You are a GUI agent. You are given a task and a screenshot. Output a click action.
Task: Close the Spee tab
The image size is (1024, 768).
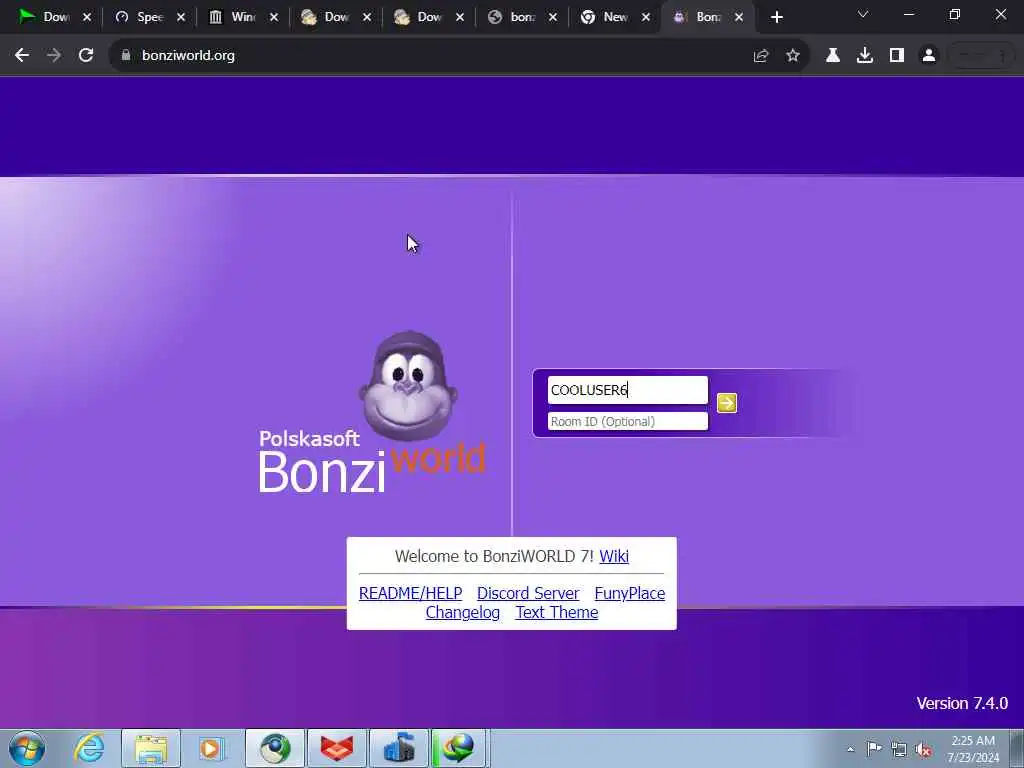tap(181, 18)
